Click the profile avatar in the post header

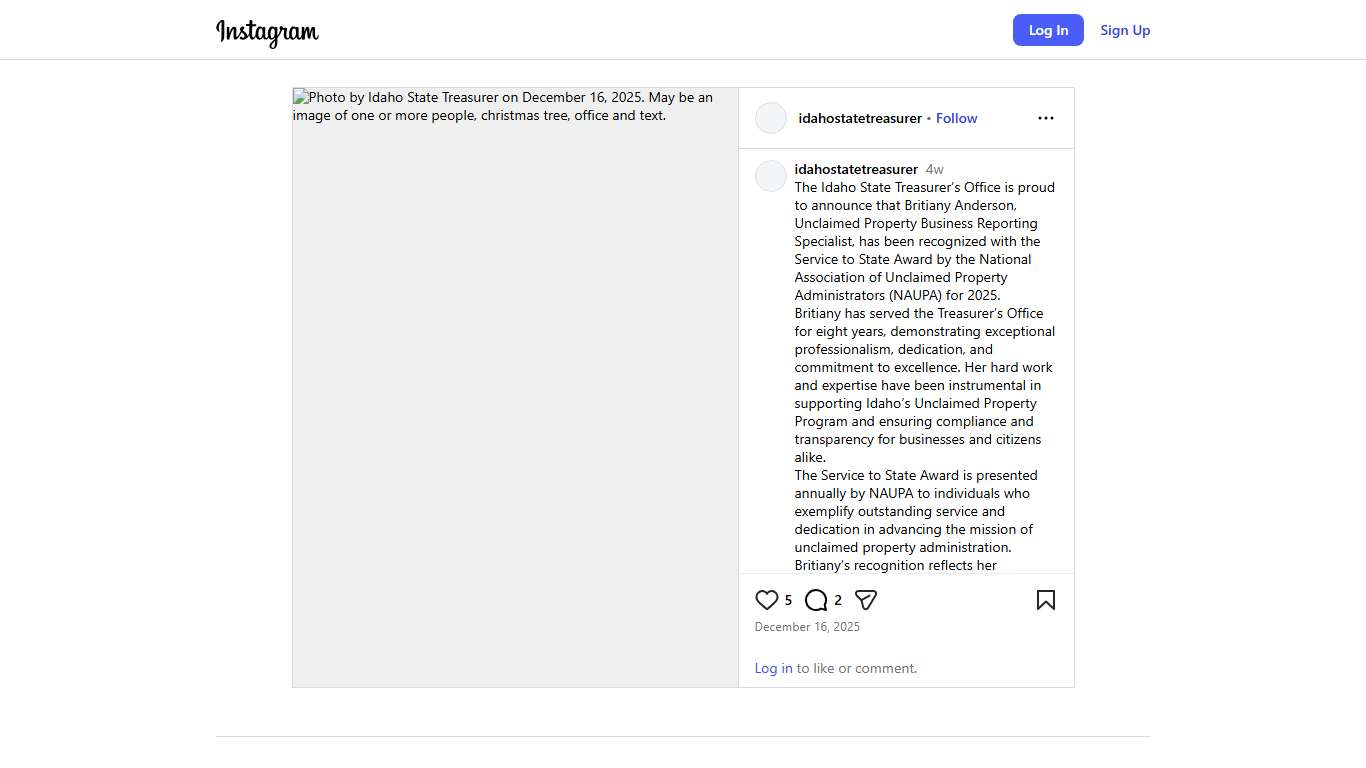coord(771,118)
